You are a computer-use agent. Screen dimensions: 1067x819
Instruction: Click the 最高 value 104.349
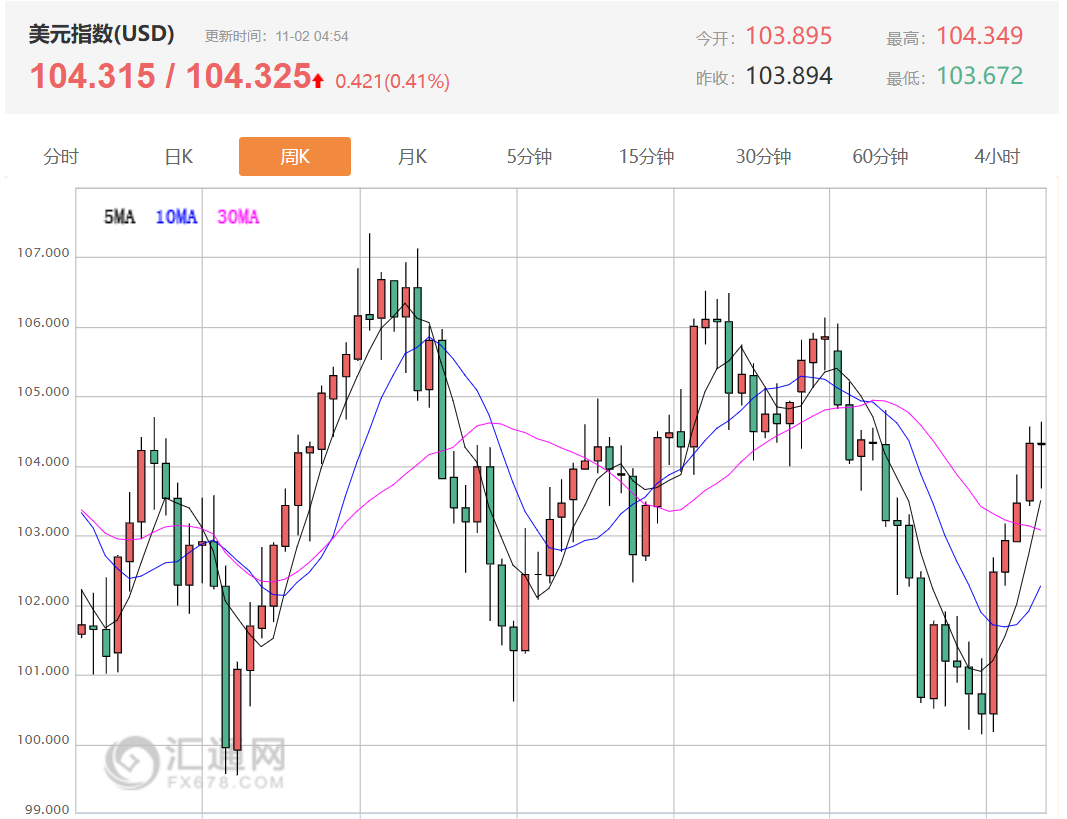(x=980, y=35)
